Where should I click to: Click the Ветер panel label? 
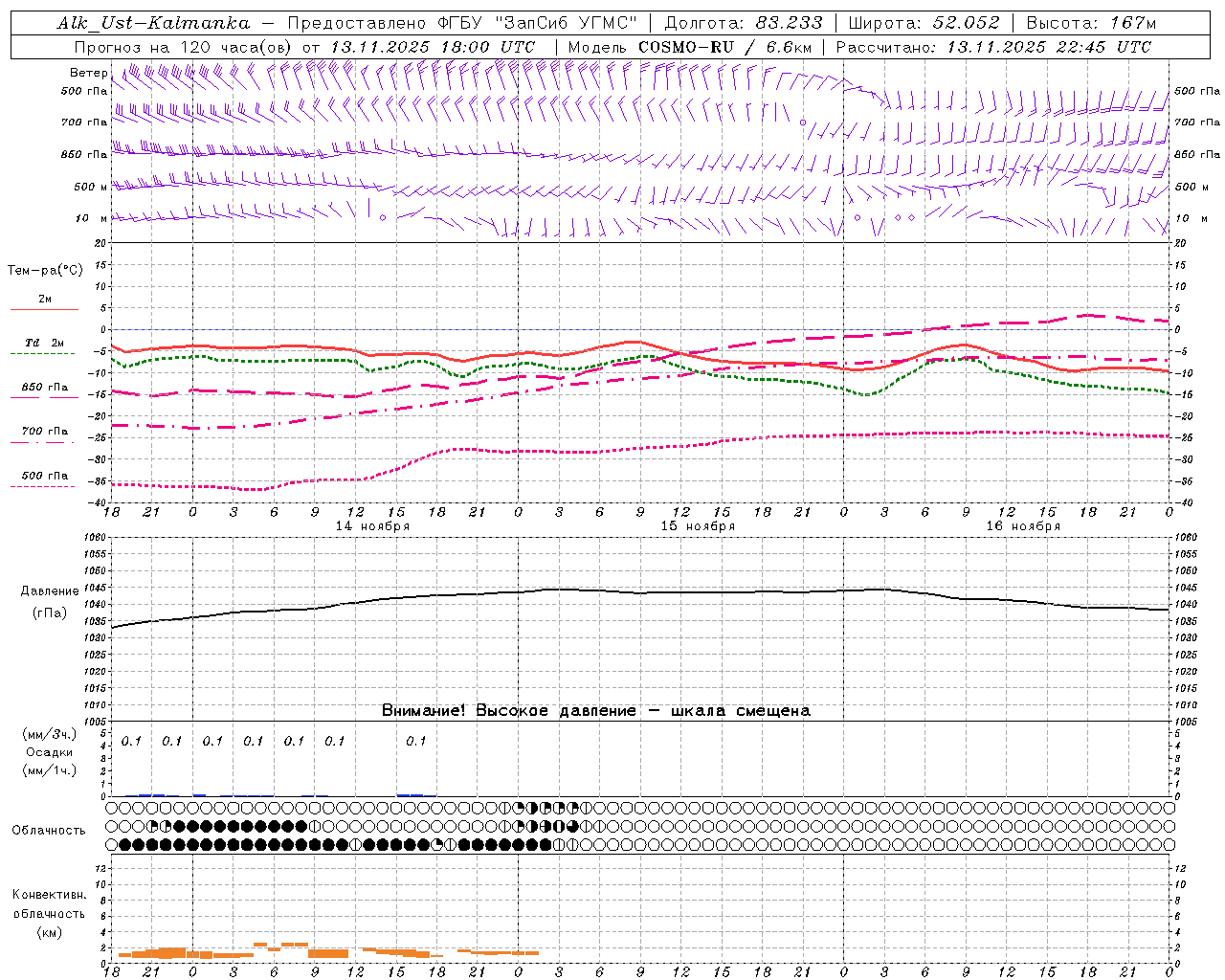point(89,73)
